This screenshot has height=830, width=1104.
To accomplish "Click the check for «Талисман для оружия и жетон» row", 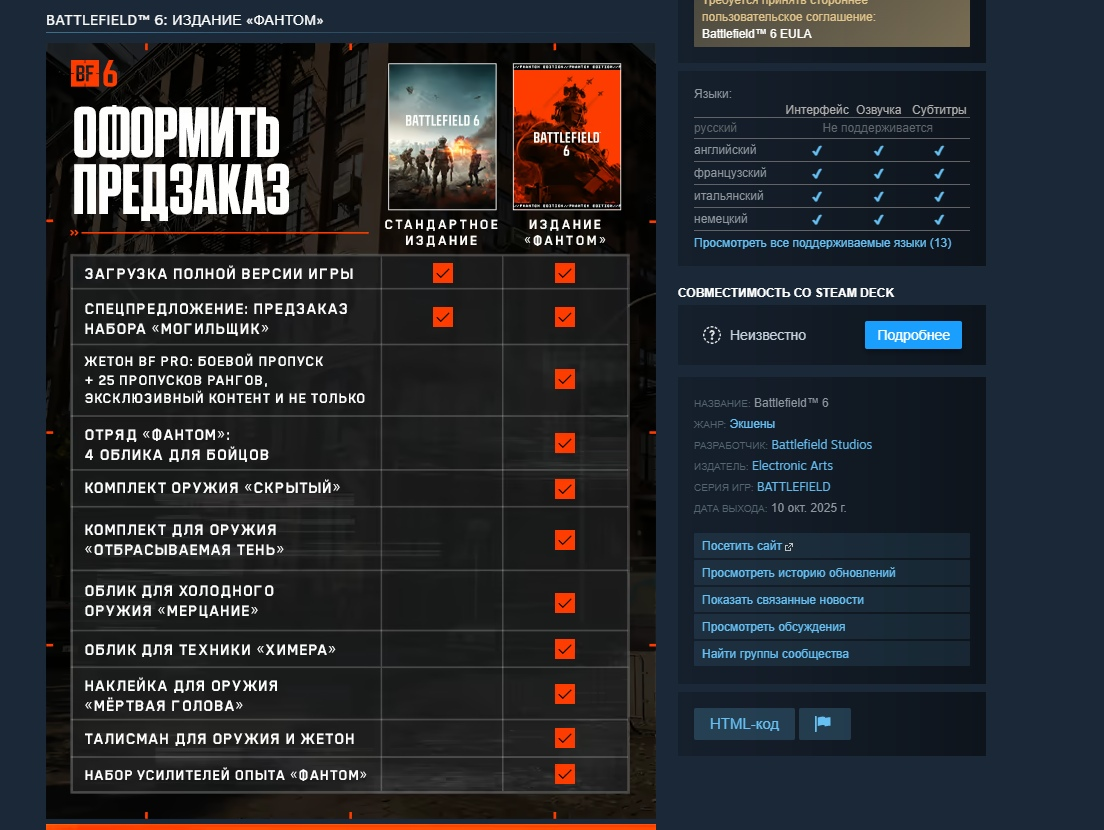I will [565, 738].
